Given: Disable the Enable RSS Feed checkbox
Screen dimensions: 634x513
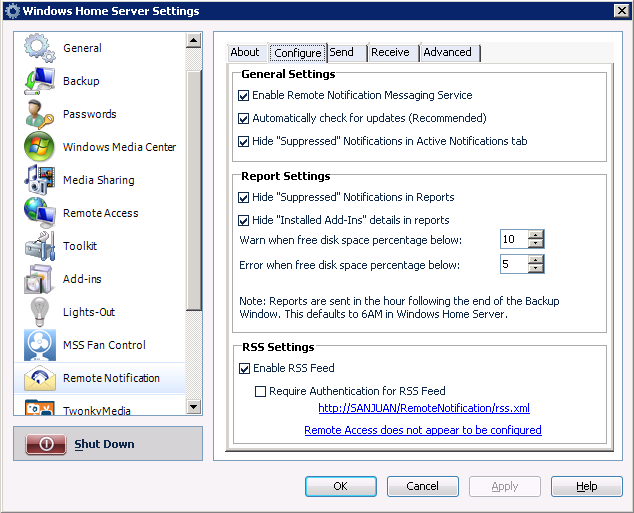Looking at the screenshot, I should (x=244, y=369).
